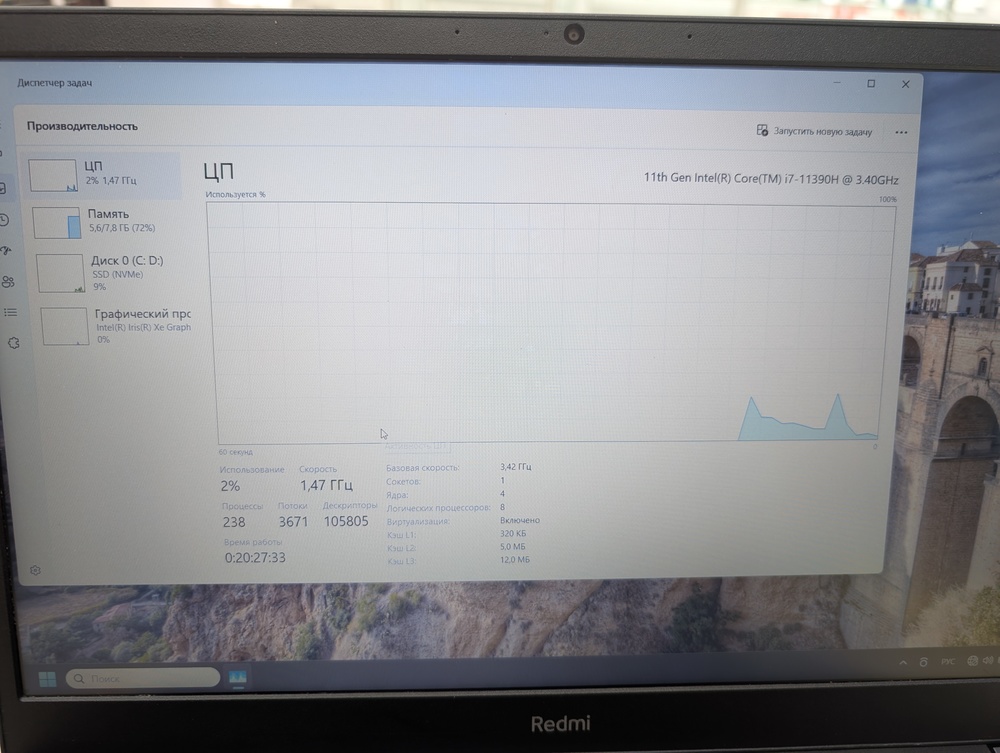Click the 'Включено' virtualization value
The height and width of the screenshot is (753, 1000).
click(520, 520)
